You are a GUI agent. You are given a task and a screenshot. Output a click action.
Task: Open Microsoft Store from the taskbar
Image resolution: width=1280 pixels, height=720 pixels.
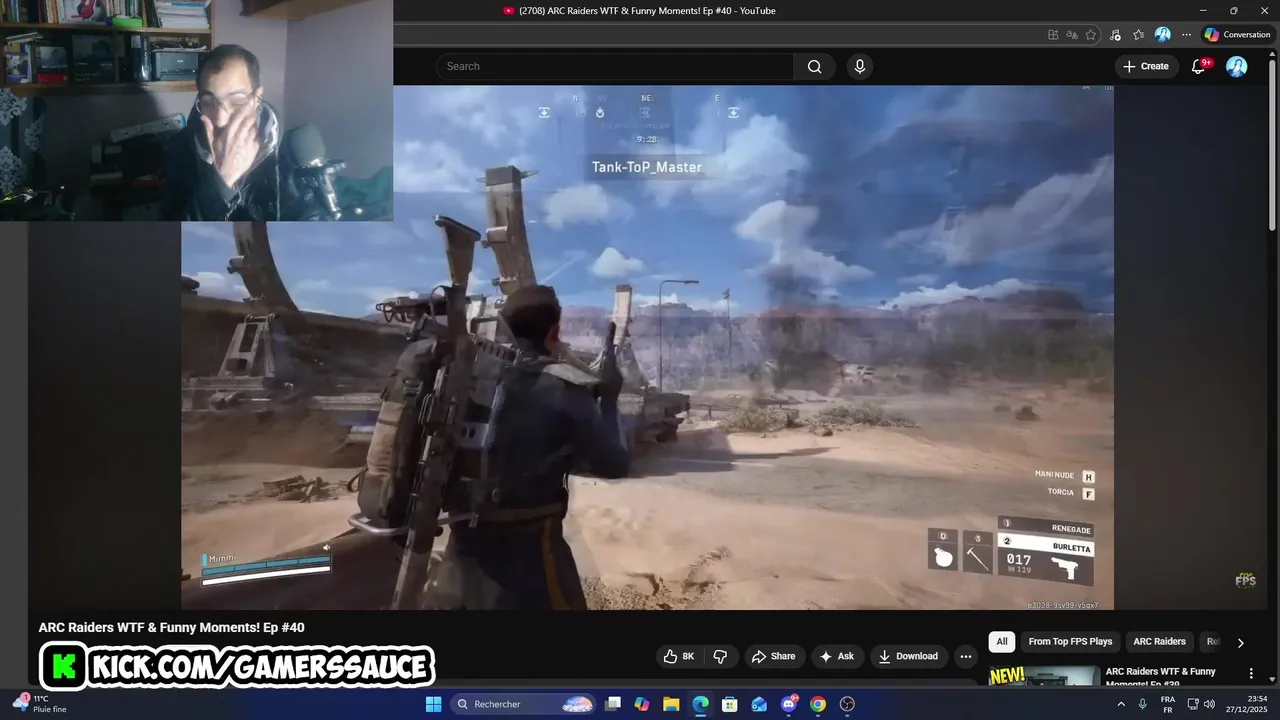tap(730, 704)
